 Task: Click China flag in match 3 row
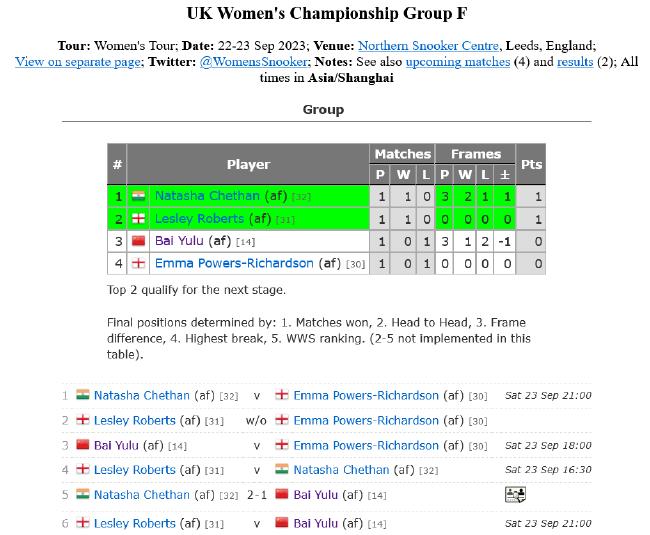click(83, 445)
